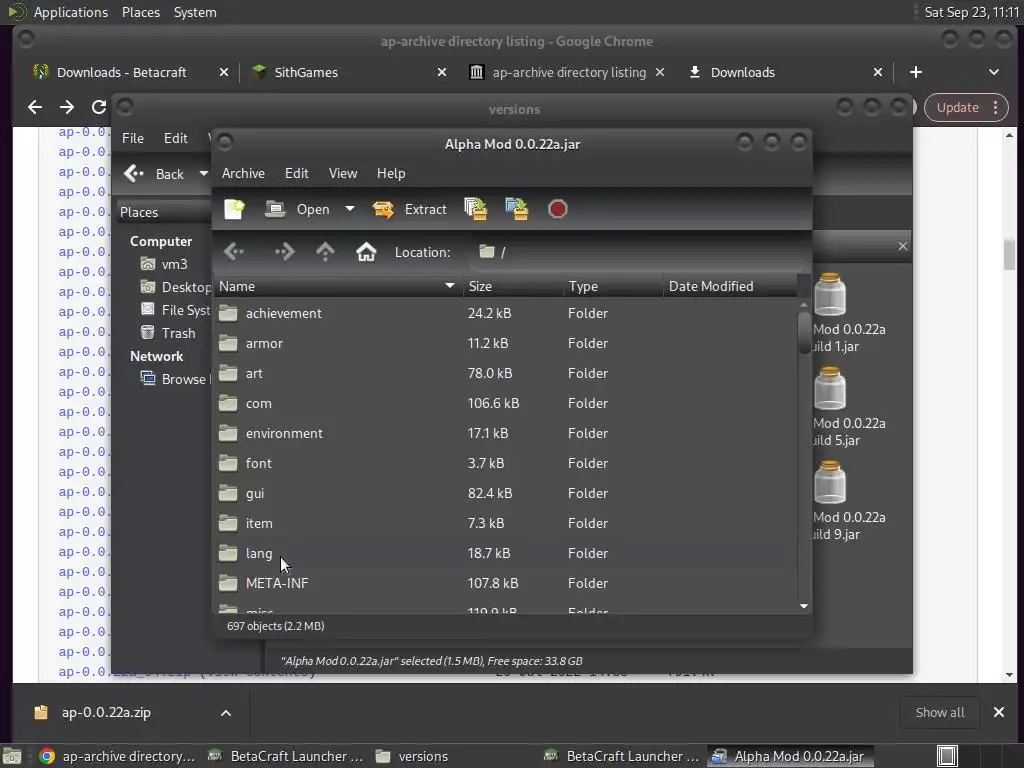Expand the Back history dropdown arrow
The width and height of the screenshot is (1024, 768).
[x=203, y=174]
